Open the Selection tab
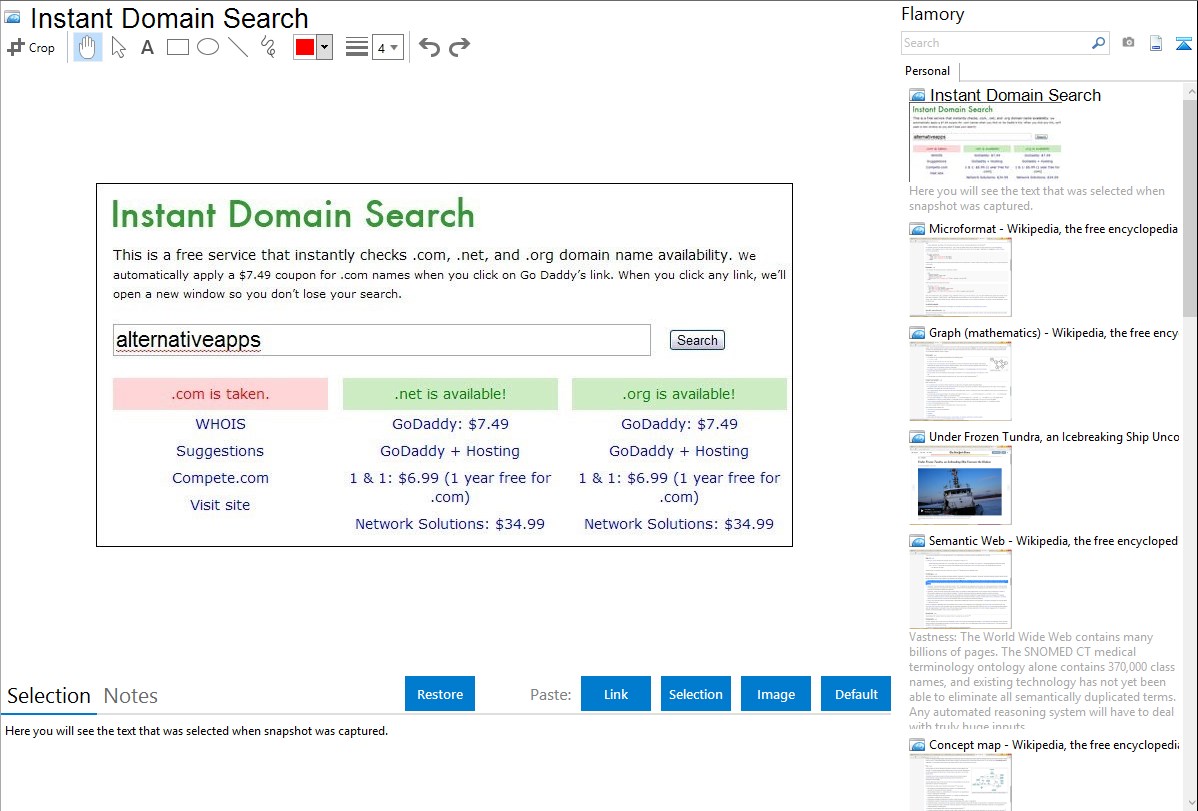The width and height of the screenshot is (1198, 811). (x=49, y=696)
